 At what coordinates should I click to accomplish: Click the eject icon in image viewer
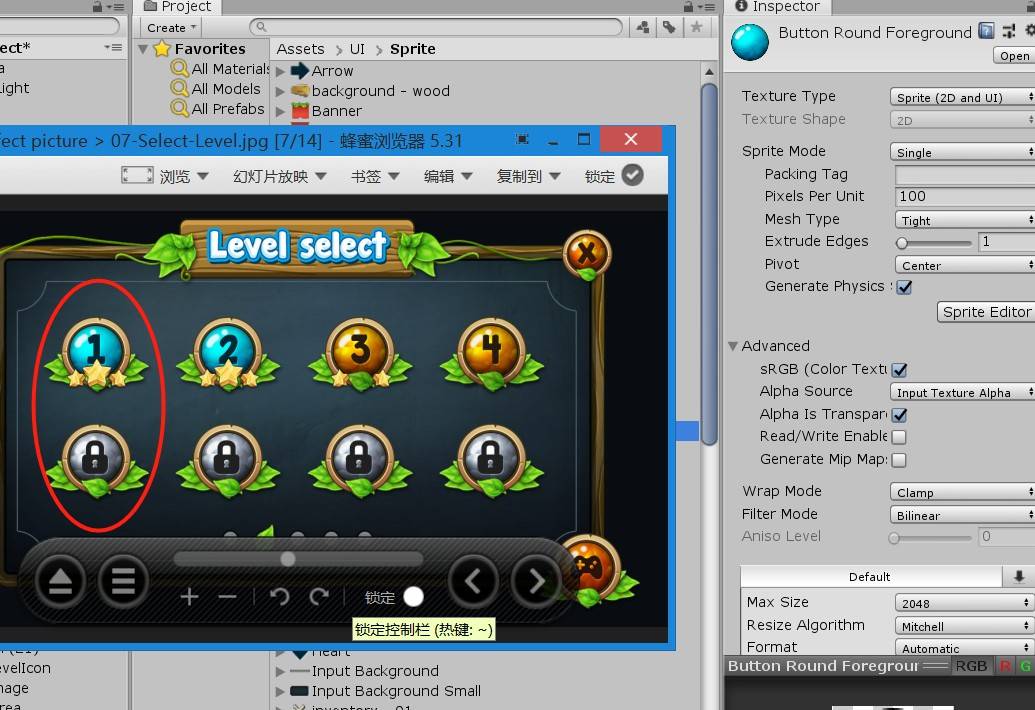[x=60, y=582]
